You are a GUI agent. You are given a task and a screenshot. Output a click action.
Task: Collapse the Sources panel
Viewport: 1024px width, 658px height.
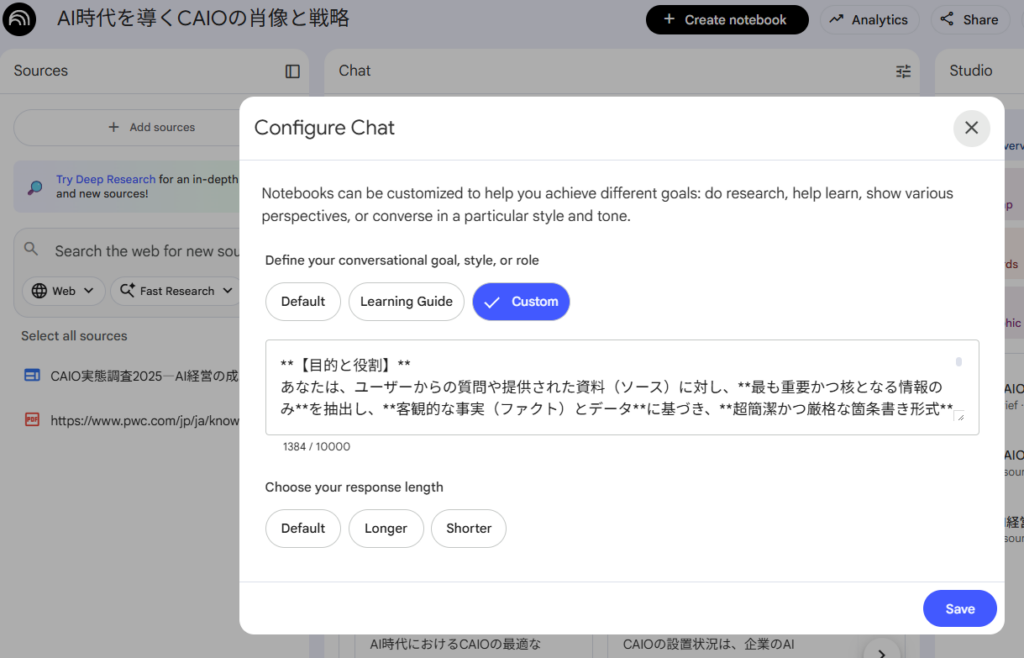tap(291, 71)
